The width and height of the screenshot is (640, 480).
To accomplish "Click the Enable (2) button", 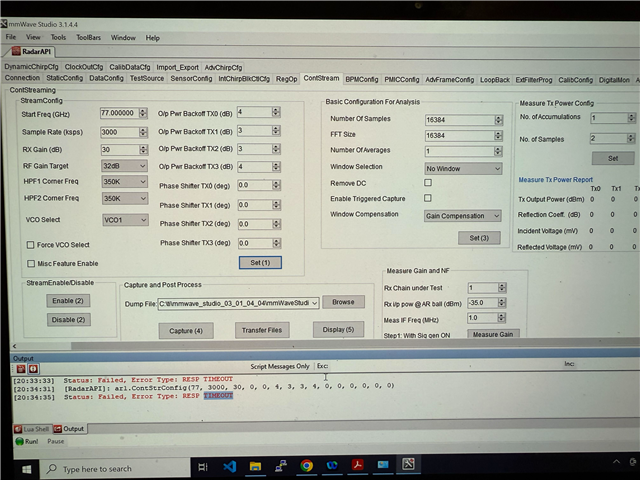I will pos(68,301).
